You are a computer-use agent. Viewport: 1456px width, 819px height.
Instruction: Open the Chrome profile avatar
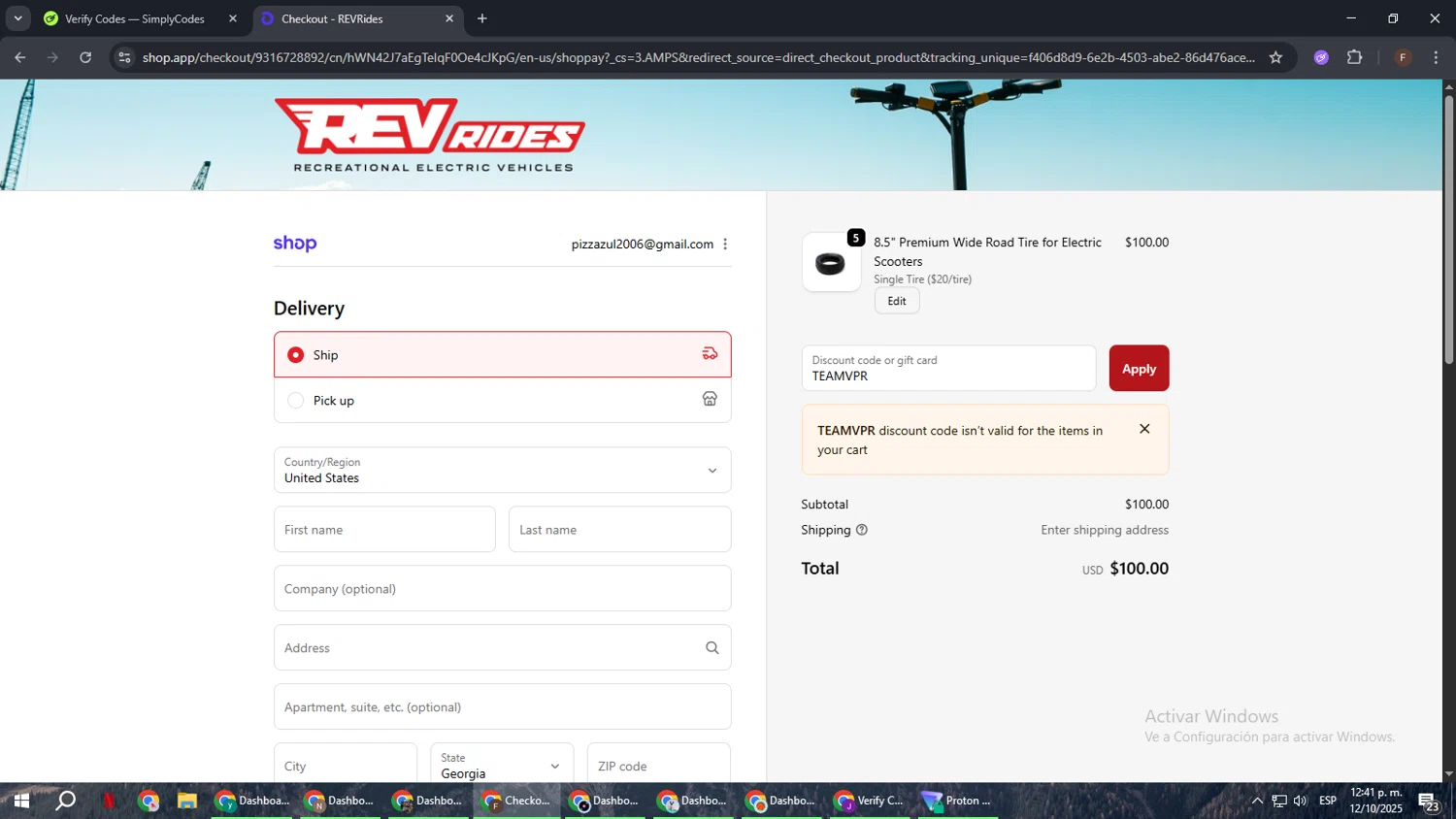tap(1403, 57)
